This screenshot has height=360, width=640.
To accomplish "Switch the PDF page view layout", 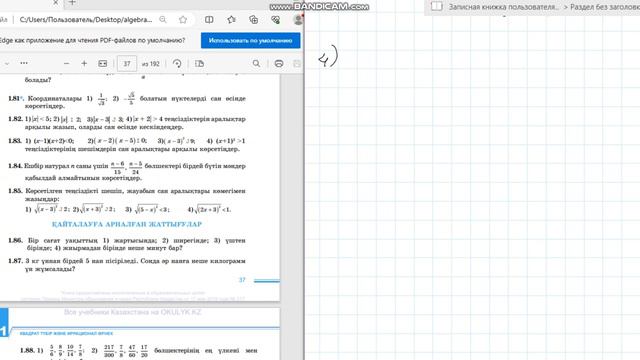I will (x=199, y=64).
